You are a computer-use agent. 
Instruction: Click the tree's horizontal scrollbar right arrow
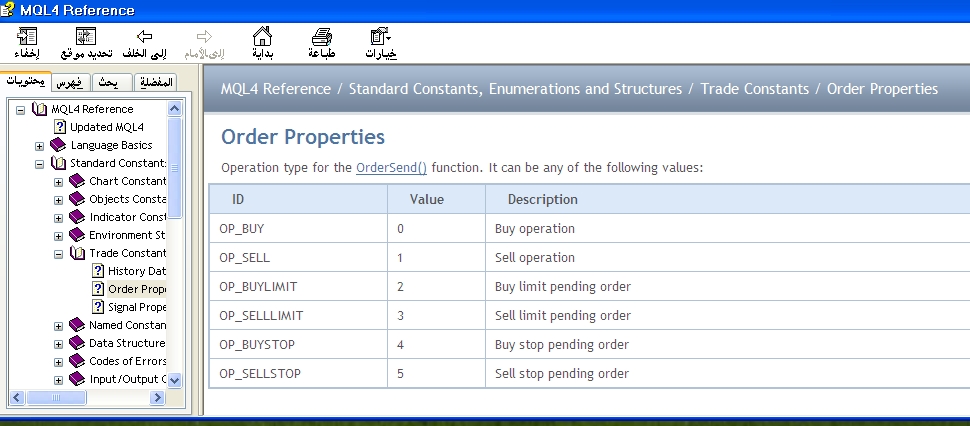[x=157, y=397]
